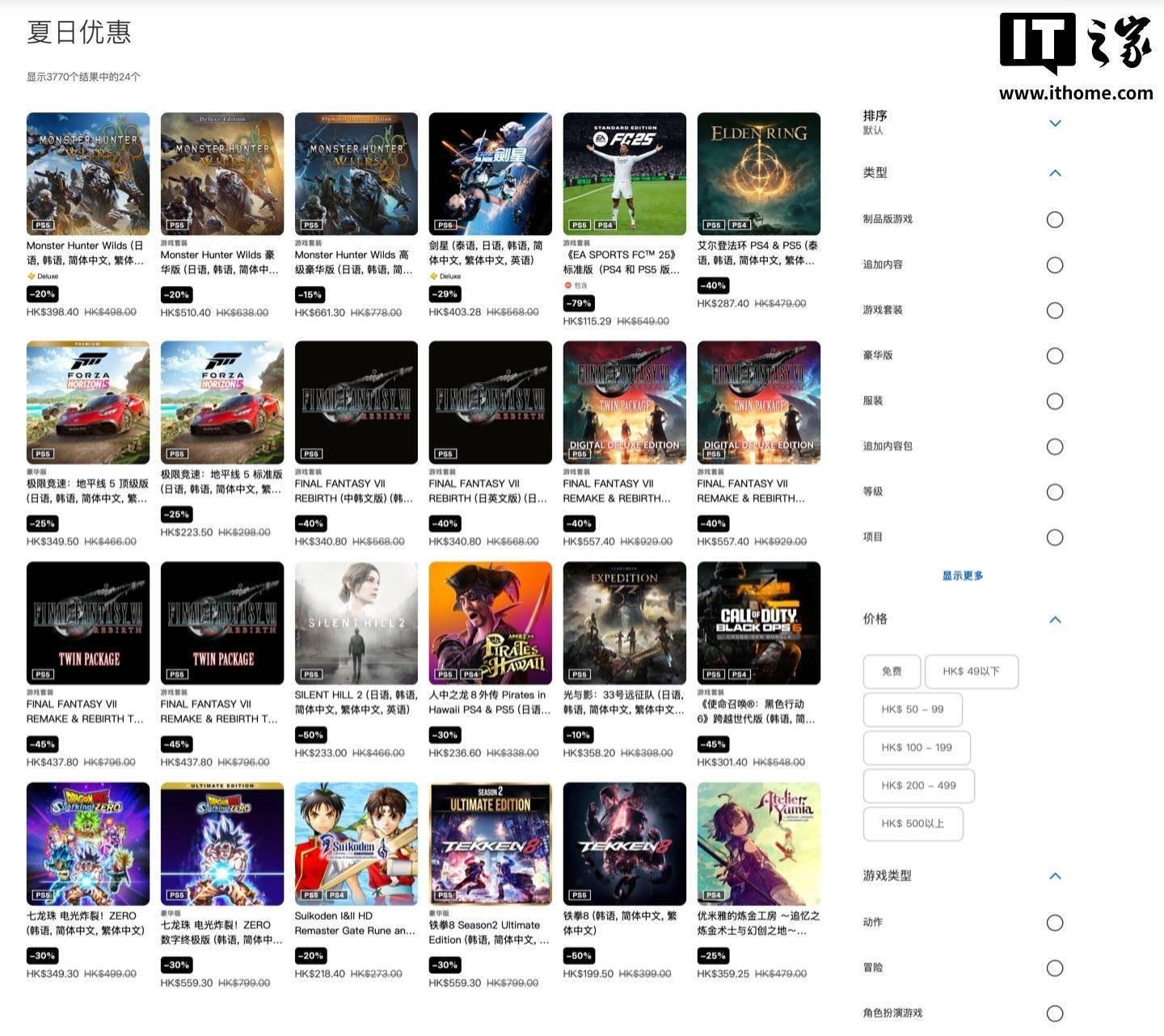Screen dimensions: 1164x1036
Task: Expand the 排序 sort dropdown
Action: [x=1055, y=124]
